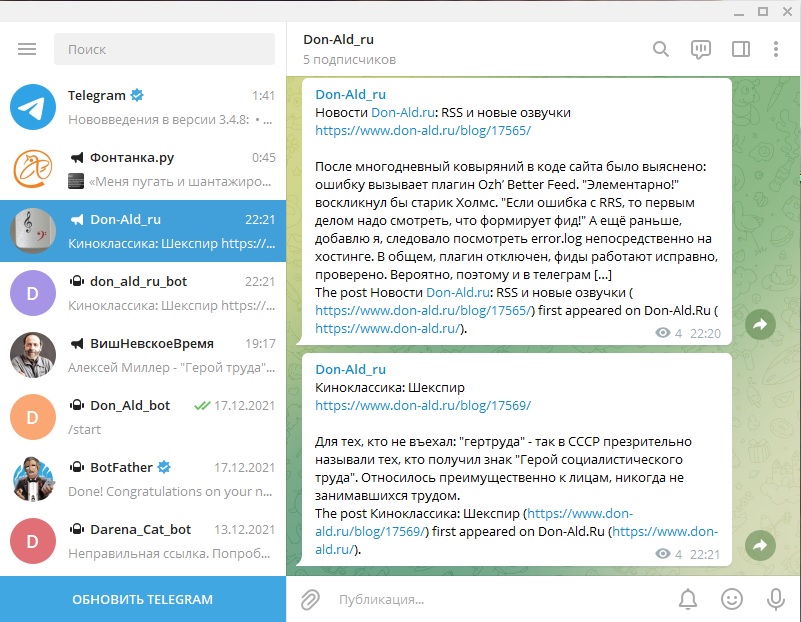The height and width of the screenshot is (622, 801).
Task: Forward the RSS news post
Action: pyautogui.click(x=760, y=324)
